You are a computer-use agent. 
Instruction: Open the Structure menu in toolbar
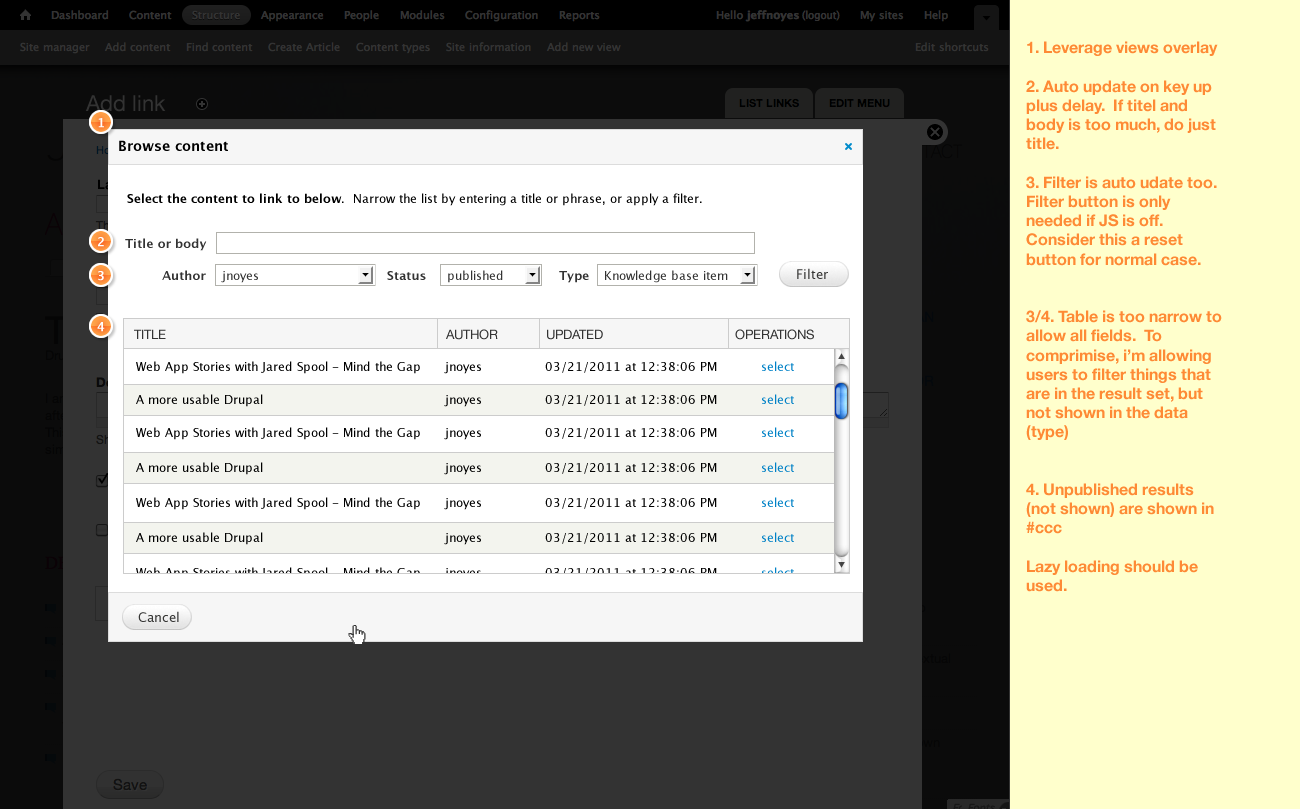[217, 15]
